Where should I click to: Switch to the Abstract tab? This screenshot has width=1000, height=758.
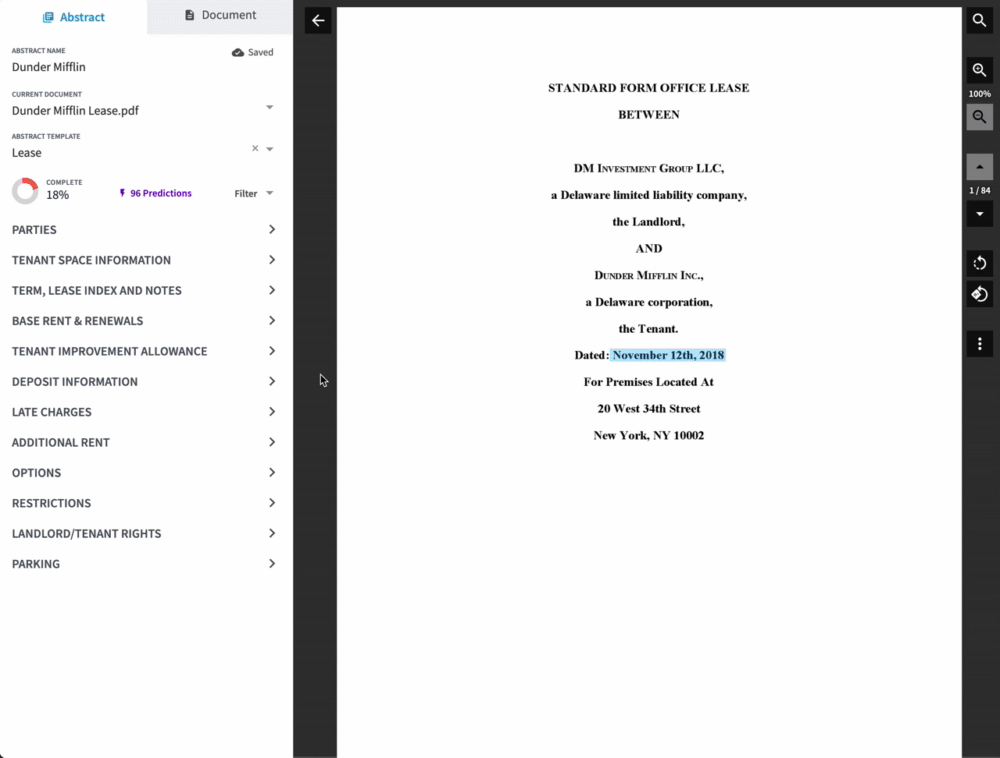point(73,17)
